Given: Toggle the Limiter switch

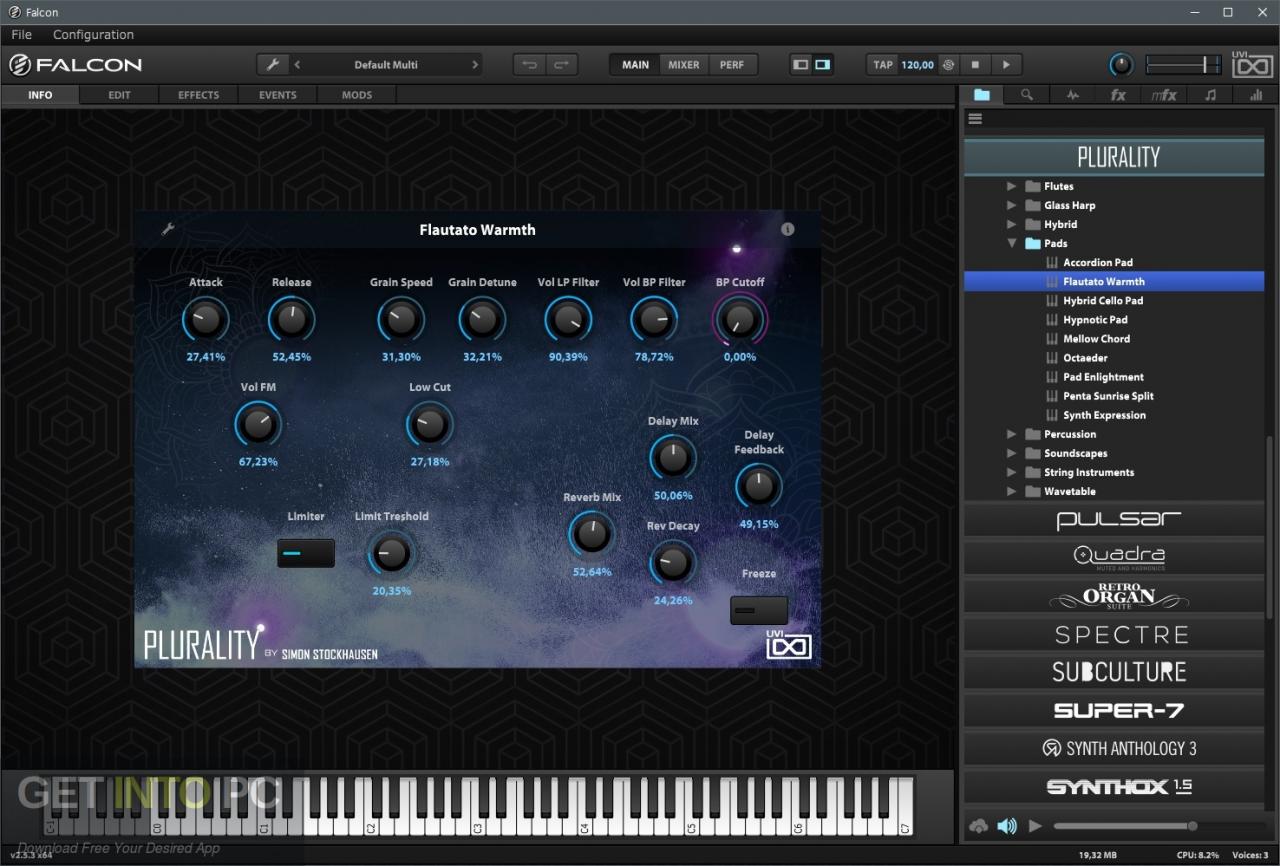Looking at the screenshot, I should 306,553.
